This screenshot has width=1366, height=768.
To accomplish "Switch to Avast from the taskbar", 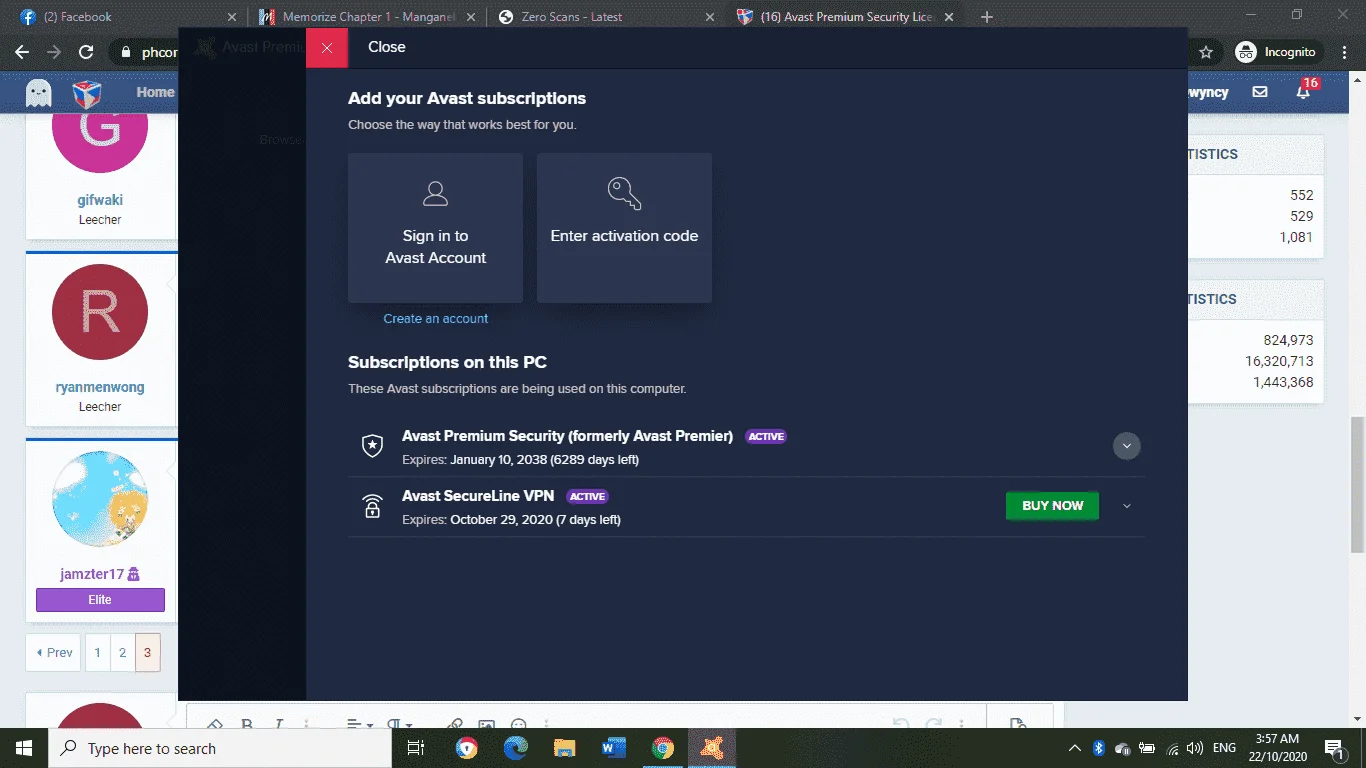I will pyautogui.click(x=712, y=748).
